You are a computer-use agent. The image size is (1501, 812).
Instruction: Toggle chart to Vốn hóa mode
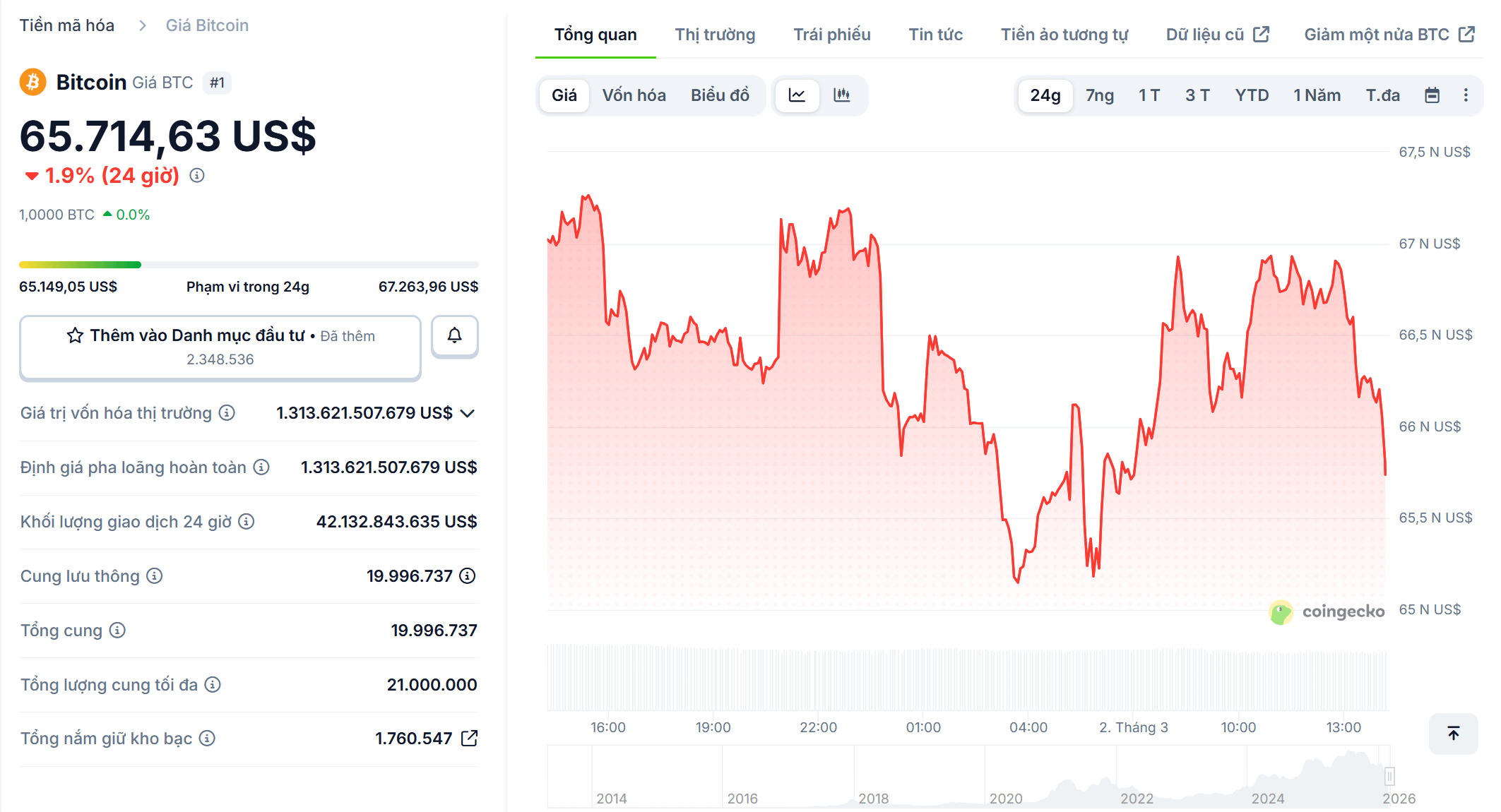click(634, 95)
